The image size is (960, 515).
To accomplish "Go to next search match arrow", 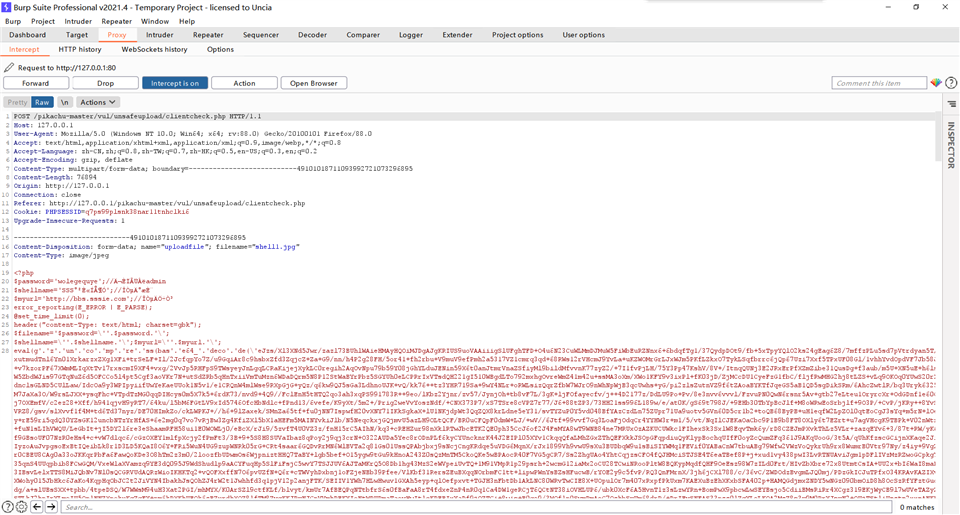I will (51, 506).
